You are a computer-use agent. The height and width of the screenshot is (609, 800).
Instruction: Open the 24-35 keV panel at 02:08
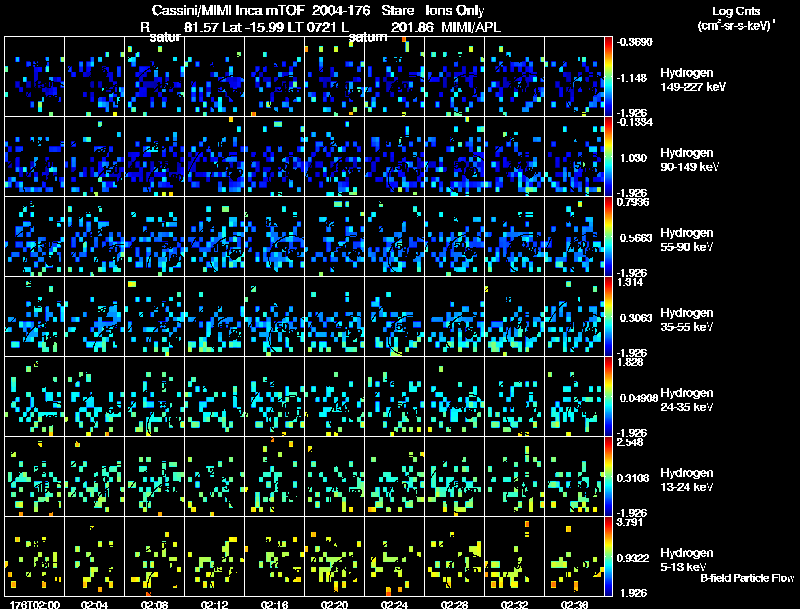coord(155,397)
